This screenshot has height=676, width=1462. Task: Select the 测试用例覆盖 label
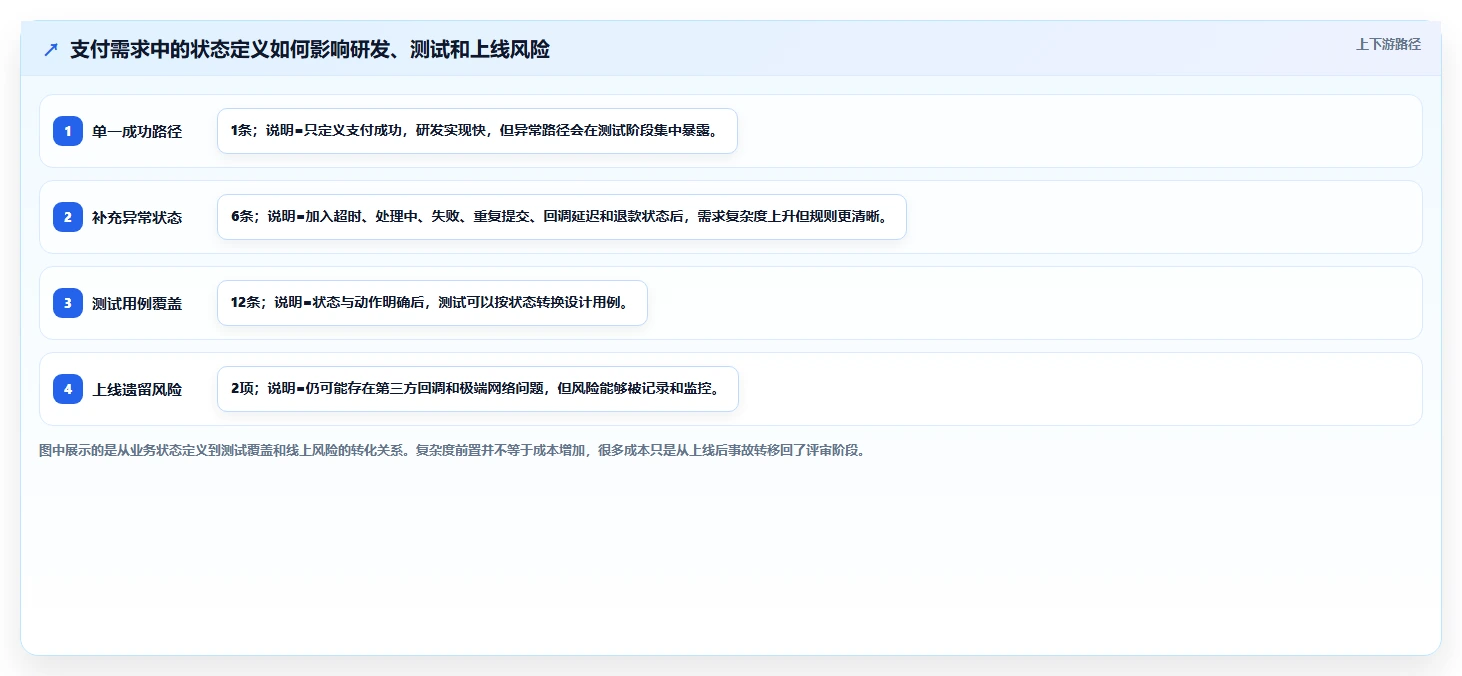137,303
